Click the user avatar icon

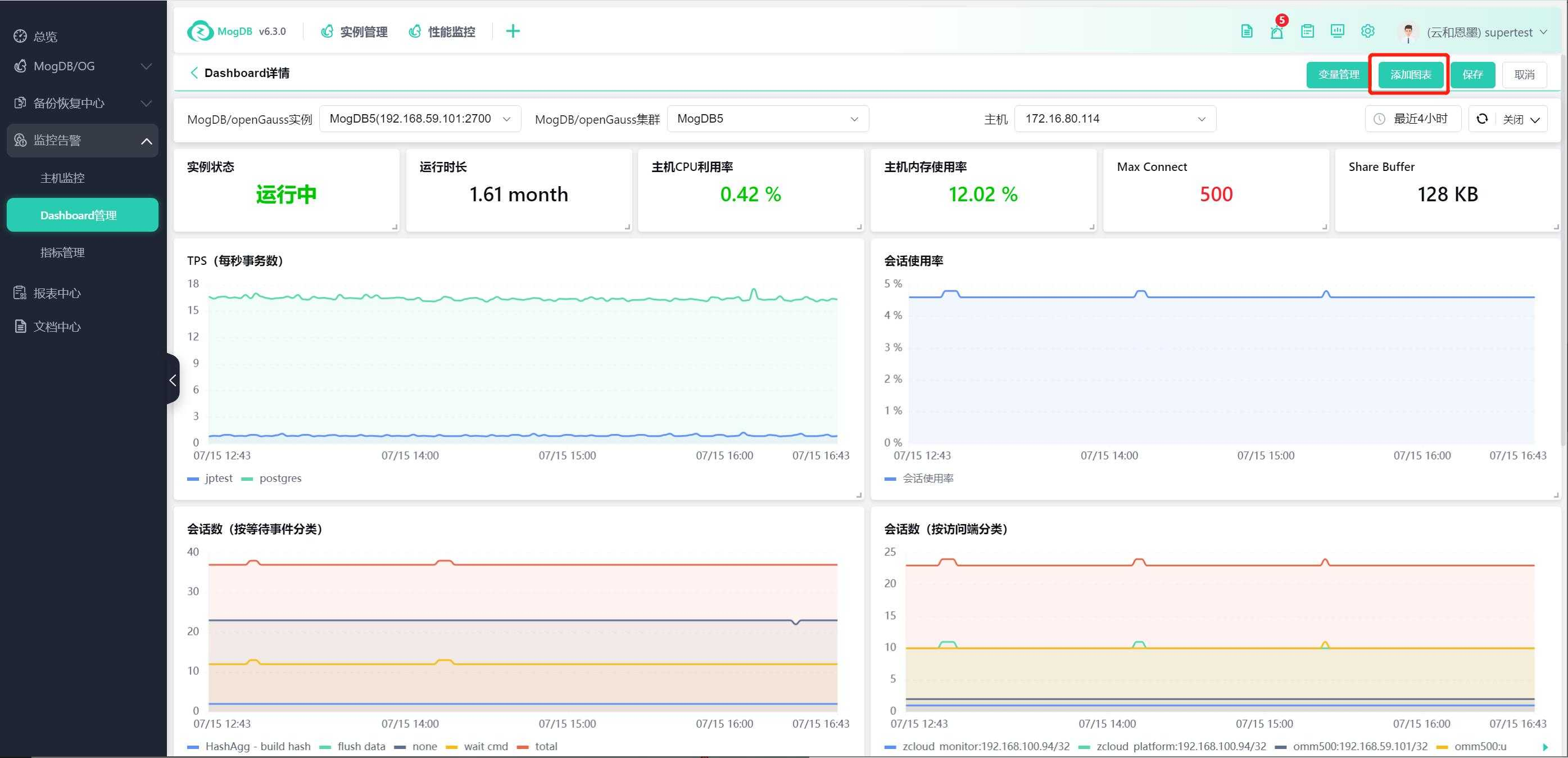[1407, 32]
